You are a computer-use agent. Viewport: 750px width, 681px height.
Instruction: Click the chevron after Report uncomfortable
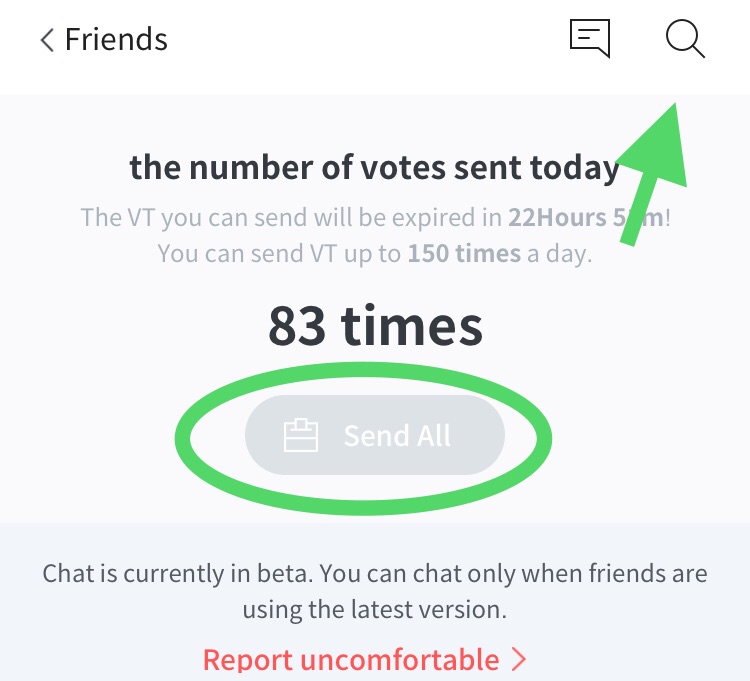click(519, 659)
